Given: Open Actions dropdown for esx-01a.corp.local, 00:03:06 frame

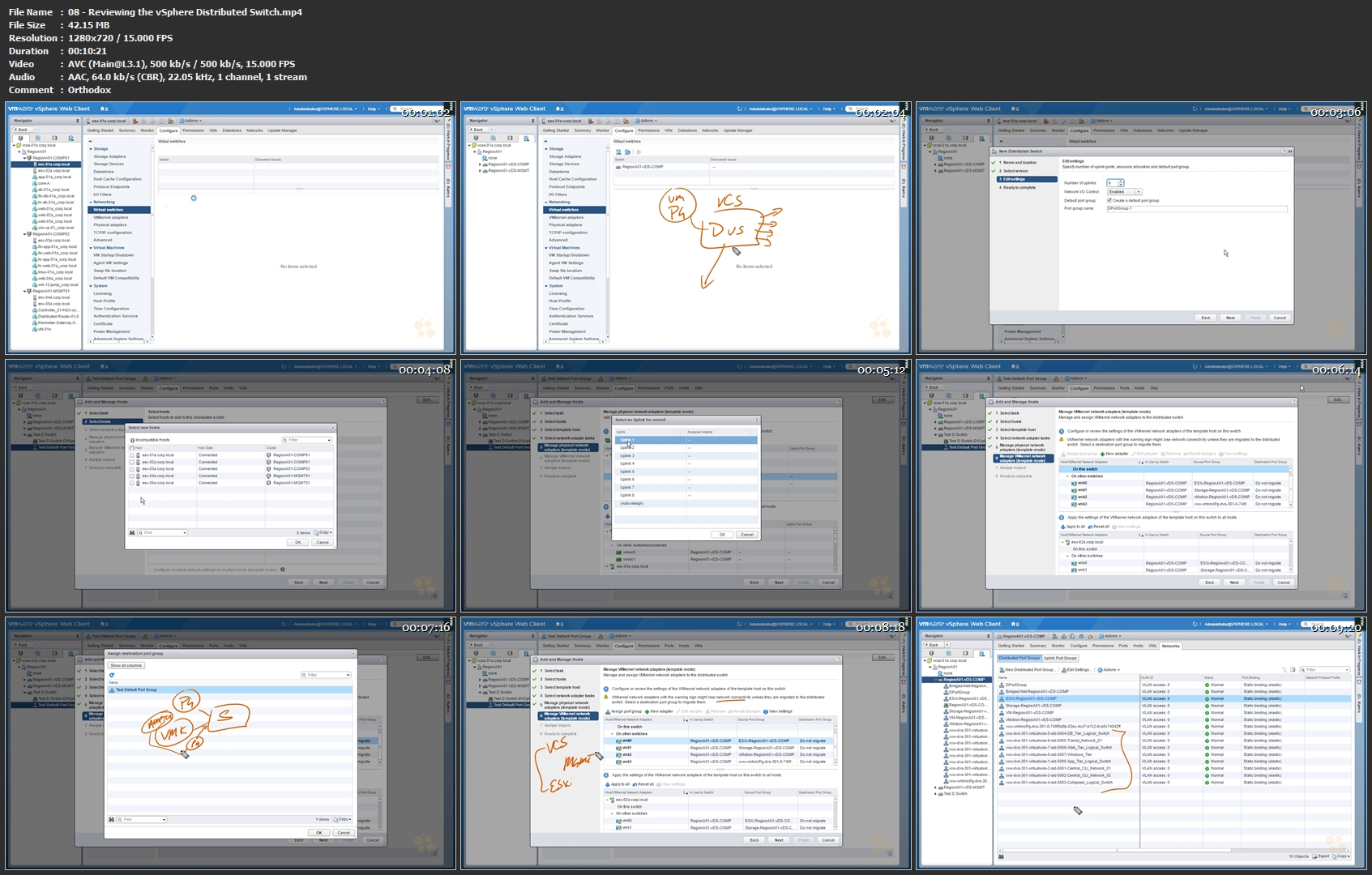Looking at the screenshot, I should point(1101,121).
